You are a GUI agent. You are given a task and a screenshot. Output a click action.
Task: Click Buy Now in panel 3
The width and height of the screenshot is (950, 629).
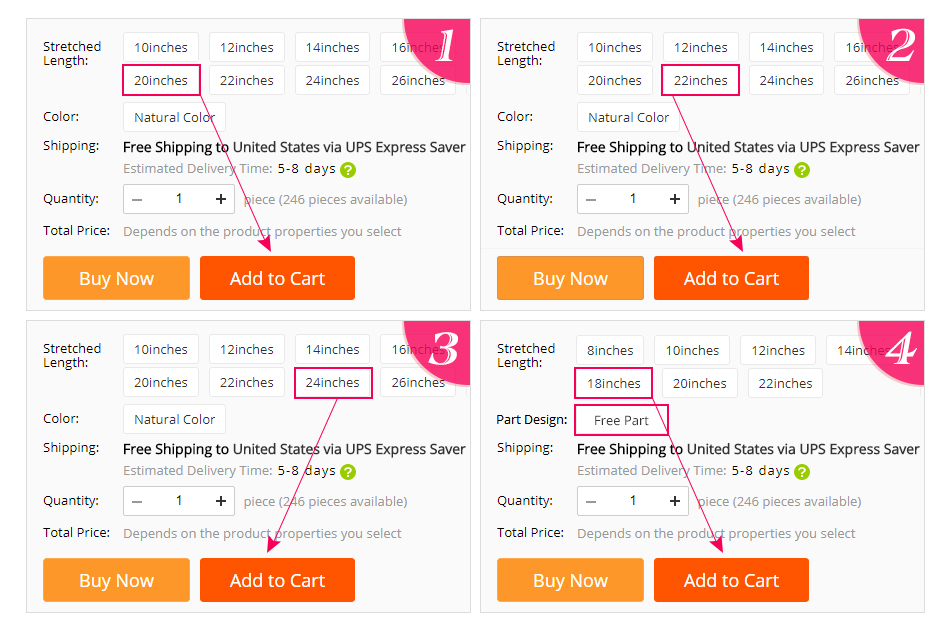pos(116,580)
